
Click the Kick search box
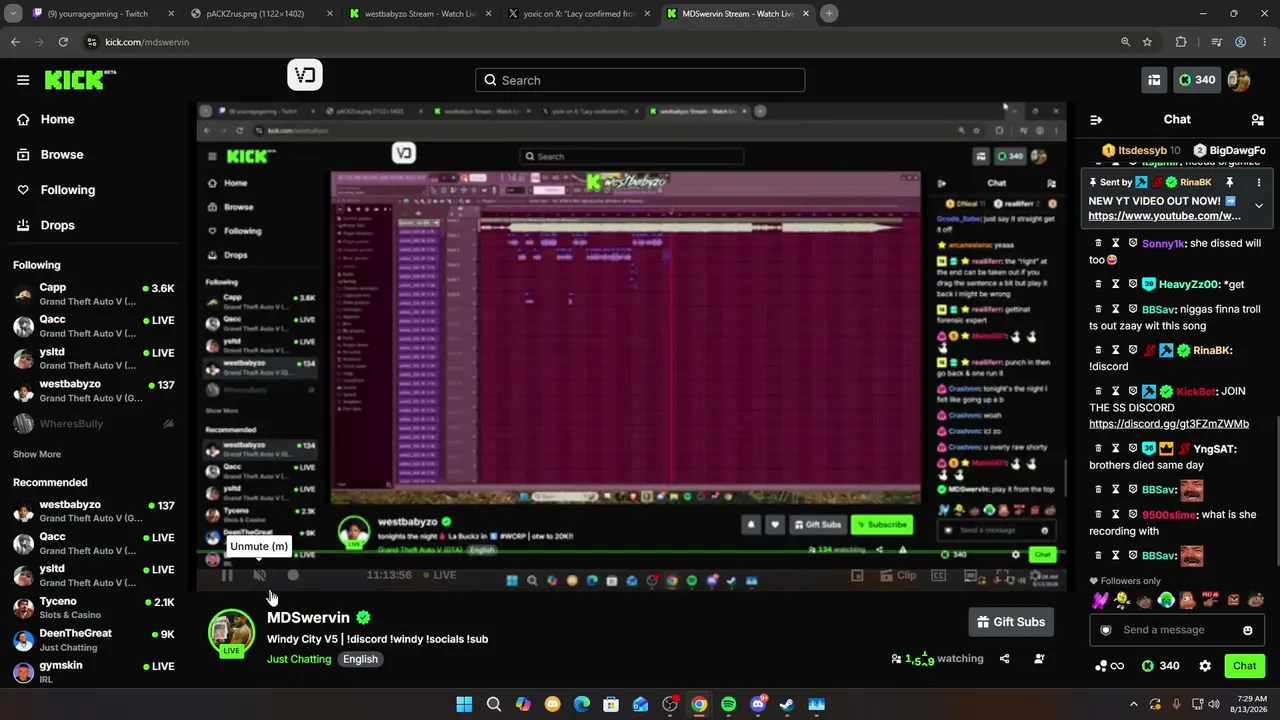(640, 80)
